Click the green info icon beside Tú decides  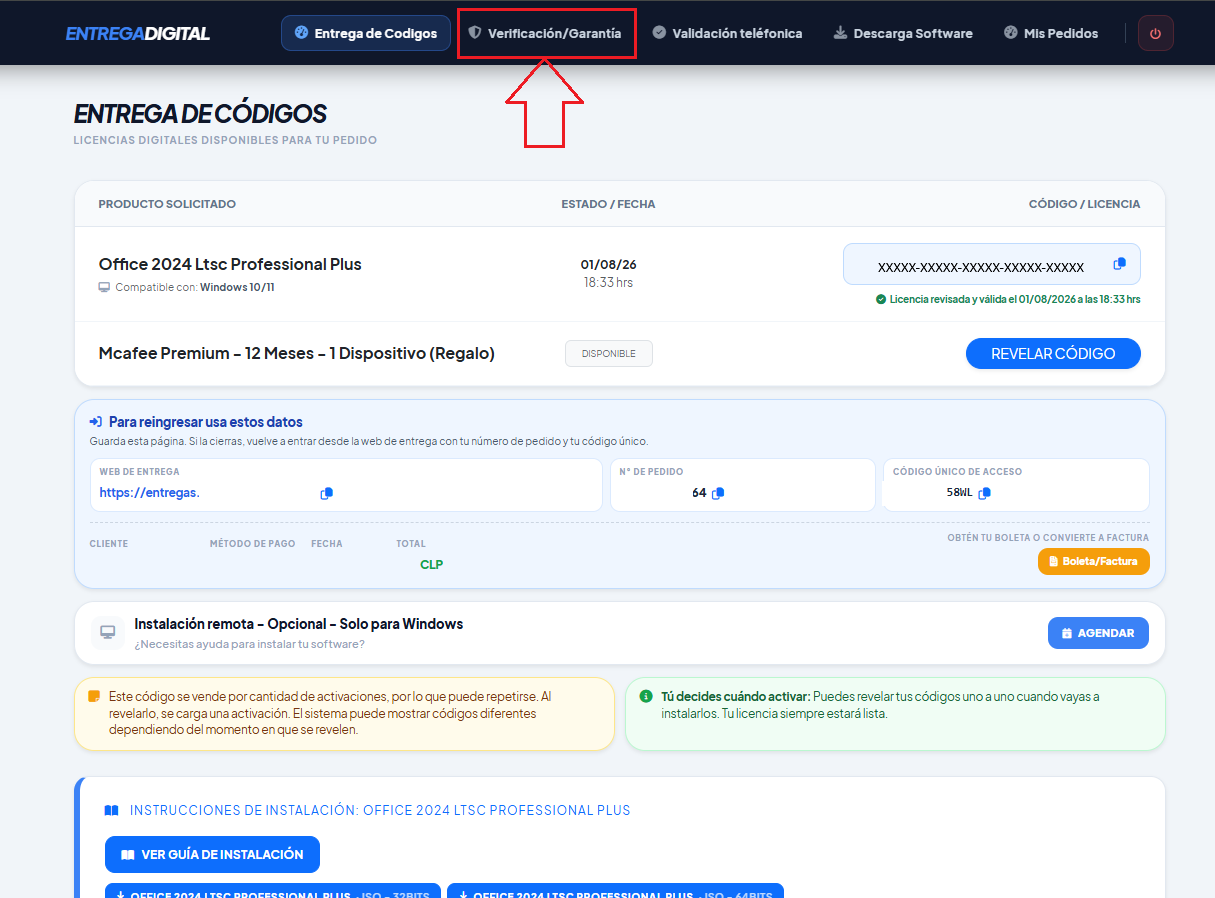pos(646,696)
